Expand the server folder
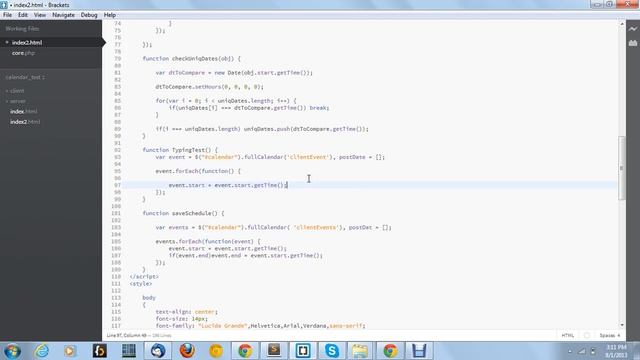The width and height of the screenshot is (640, 360). (x=18, y=101)
